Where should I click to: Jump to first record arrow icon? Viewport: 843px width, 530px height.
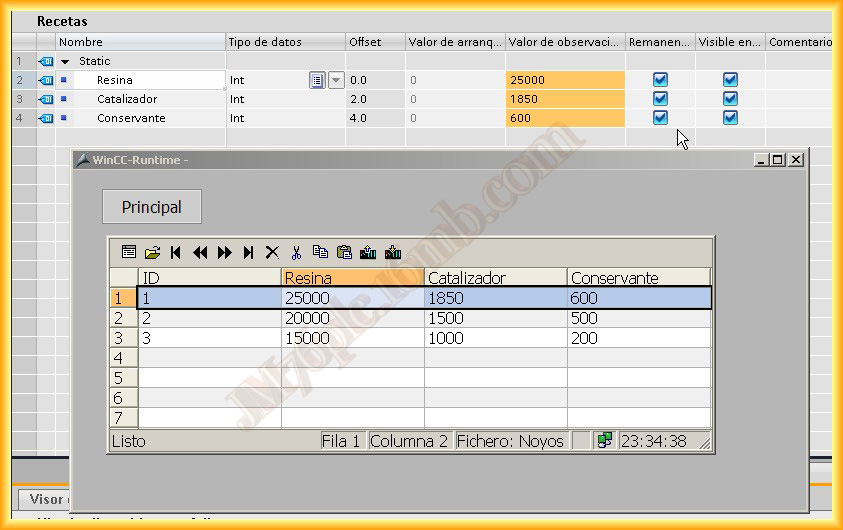point(176,252)
